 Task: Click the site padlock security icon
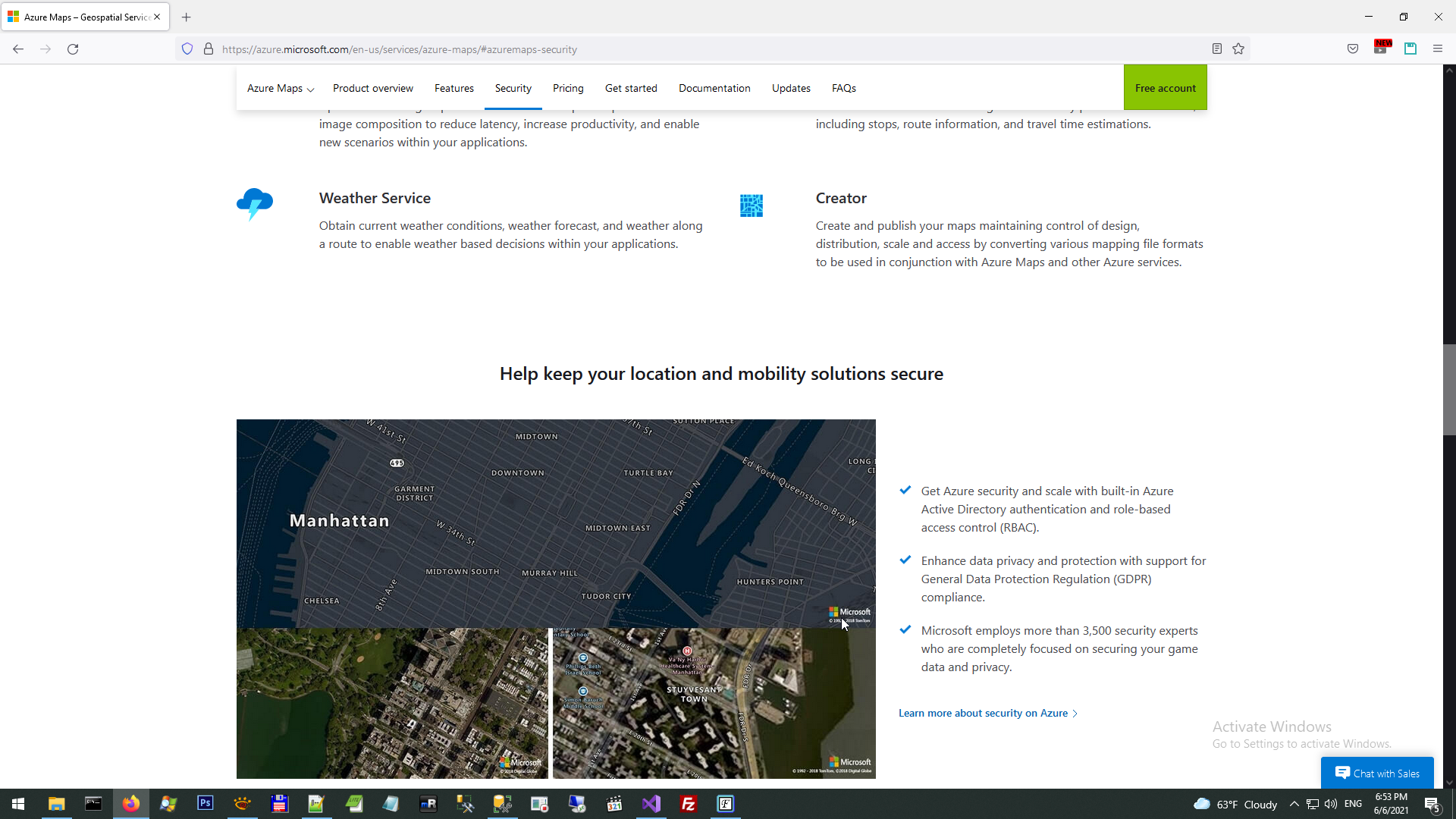(x=209, y=49)
